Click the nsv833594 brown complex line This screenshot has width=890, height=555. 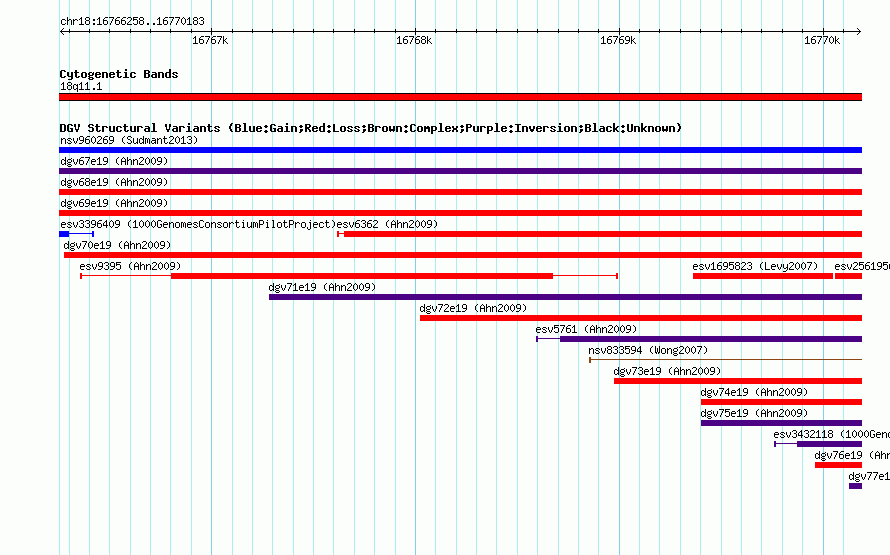point(725,360)
